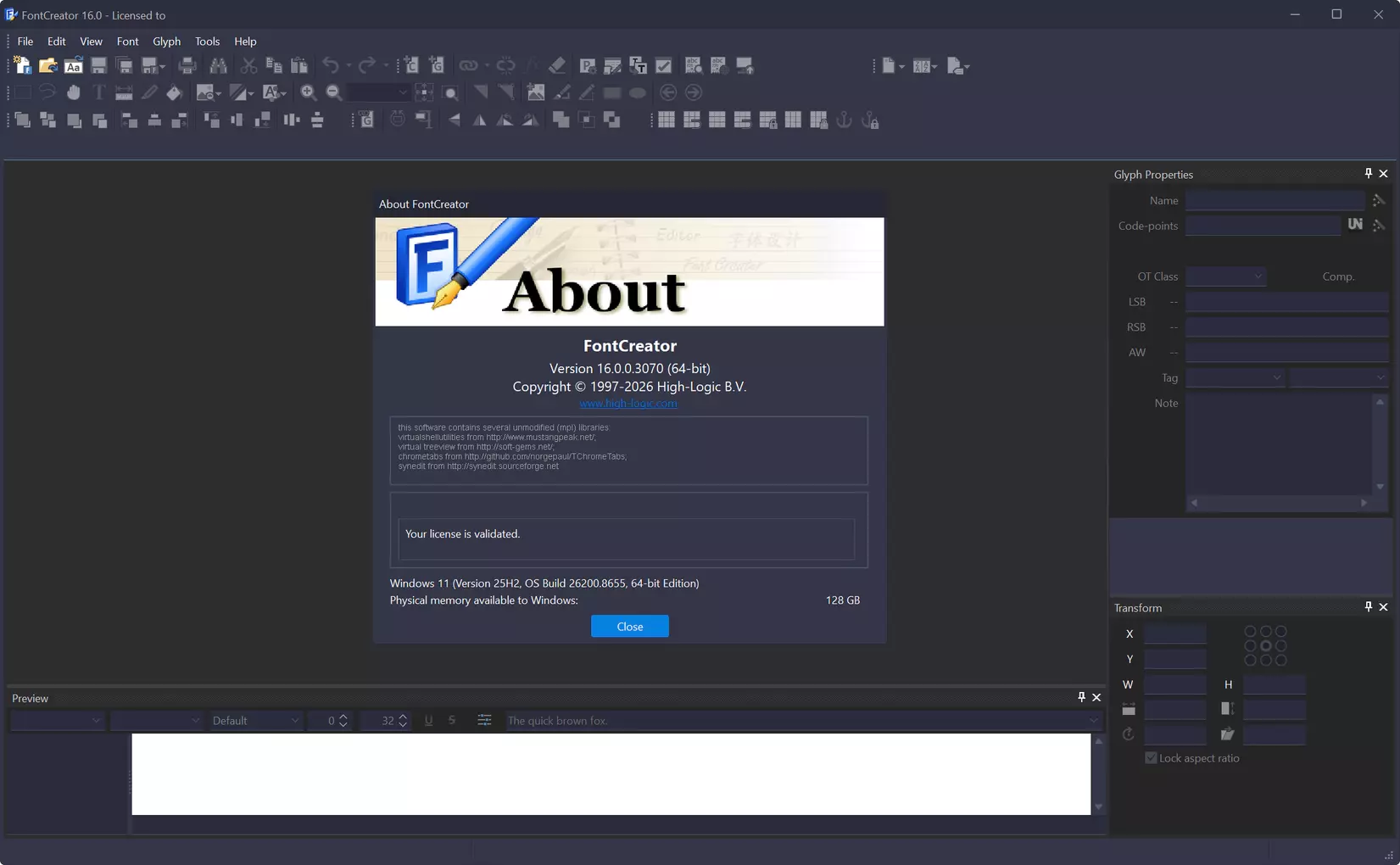Click the eraser icon in top toolbar
Viewport: 1400px width, 865px height.
point(557,65)
